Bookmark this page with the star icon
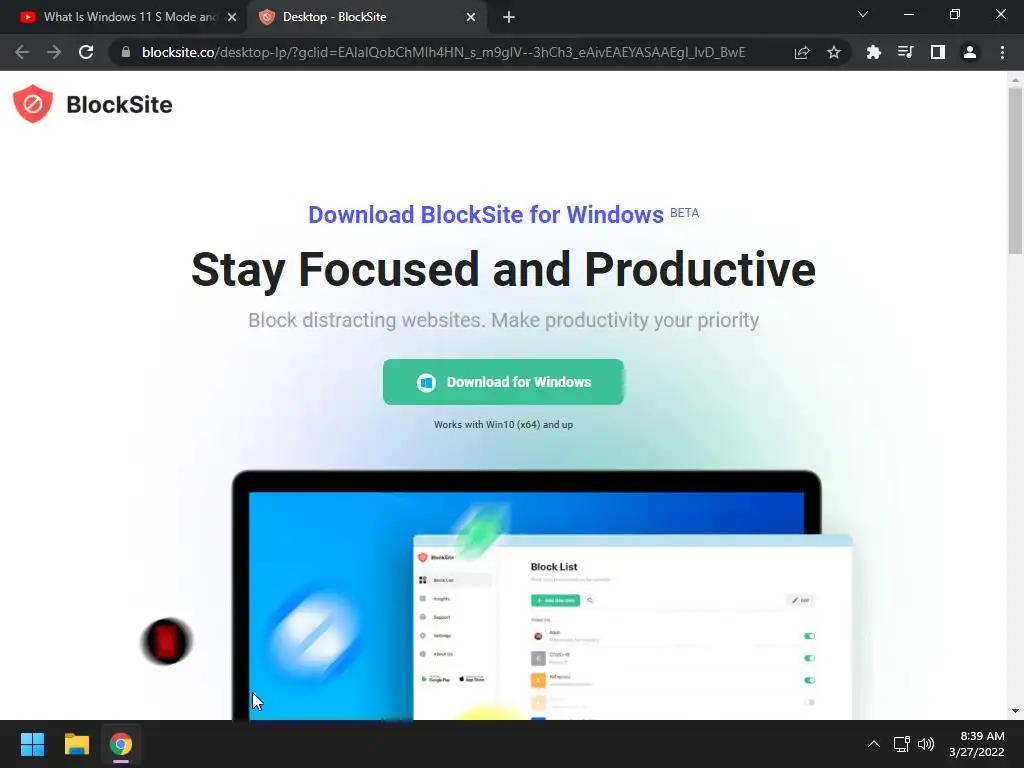The image size is (1024, 768). click(834, 52)
